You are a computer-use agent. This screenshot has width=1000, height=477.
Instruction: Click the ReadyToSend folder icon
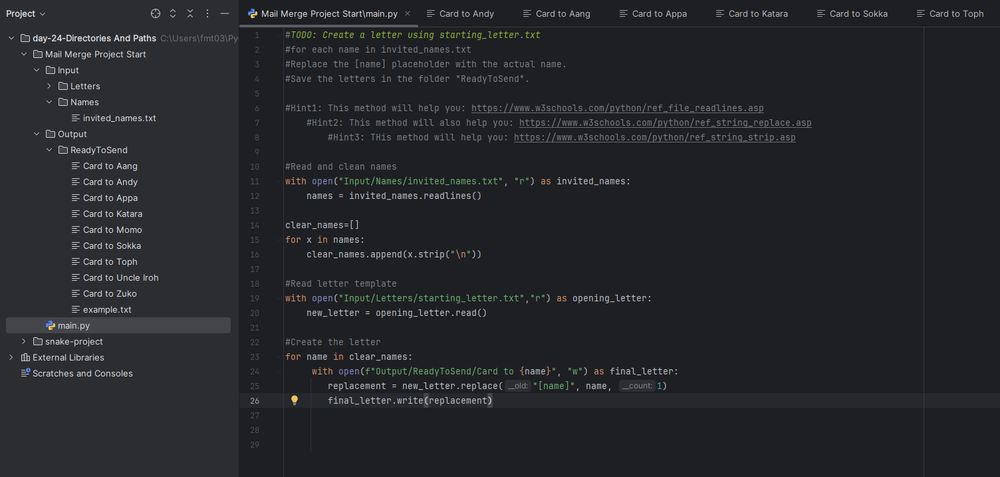tap(62, 150)
